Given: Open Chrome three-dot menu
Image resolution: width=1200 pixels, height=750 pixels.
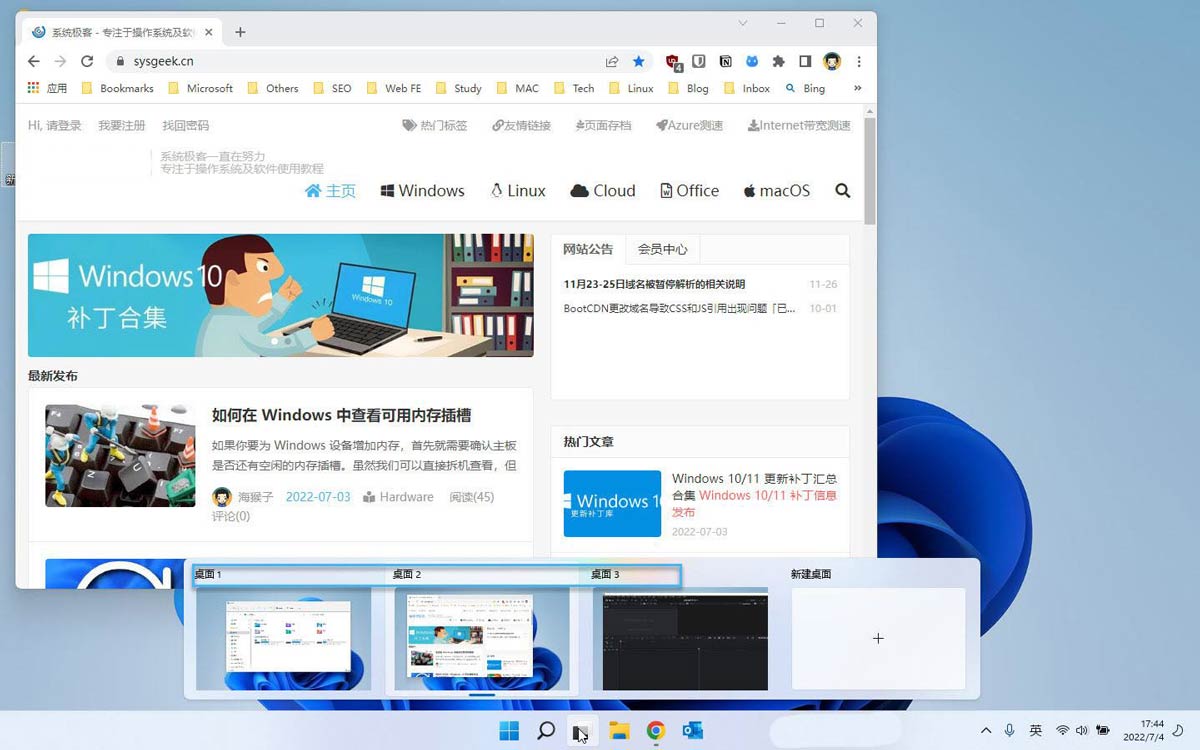Looking at the screenshot, I should (859, 61).
